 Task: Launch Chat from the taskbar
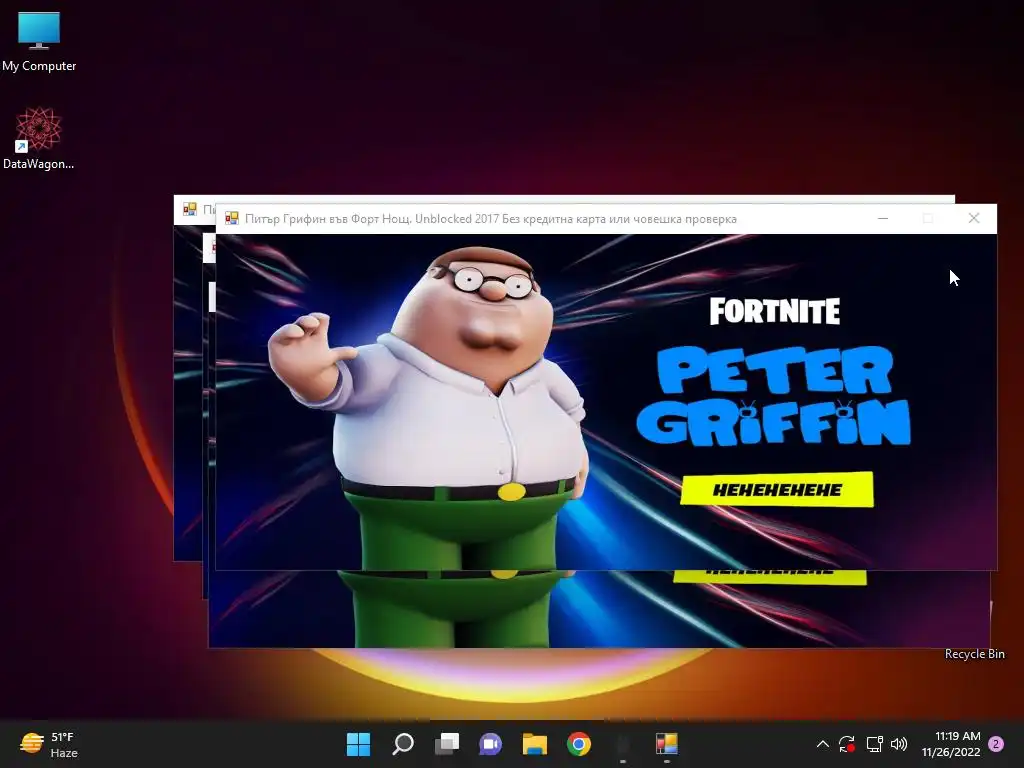(x=490, y=744)
